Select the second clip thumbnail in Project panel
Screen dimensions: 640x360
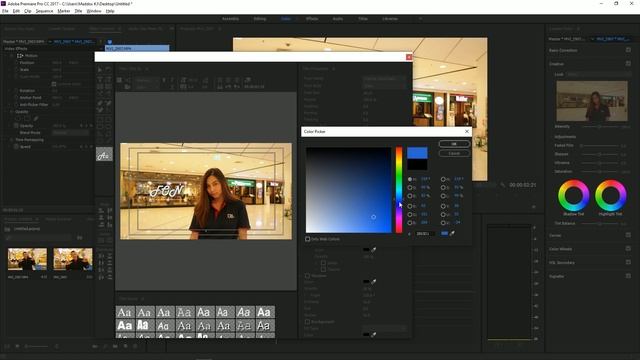(73, 259)
